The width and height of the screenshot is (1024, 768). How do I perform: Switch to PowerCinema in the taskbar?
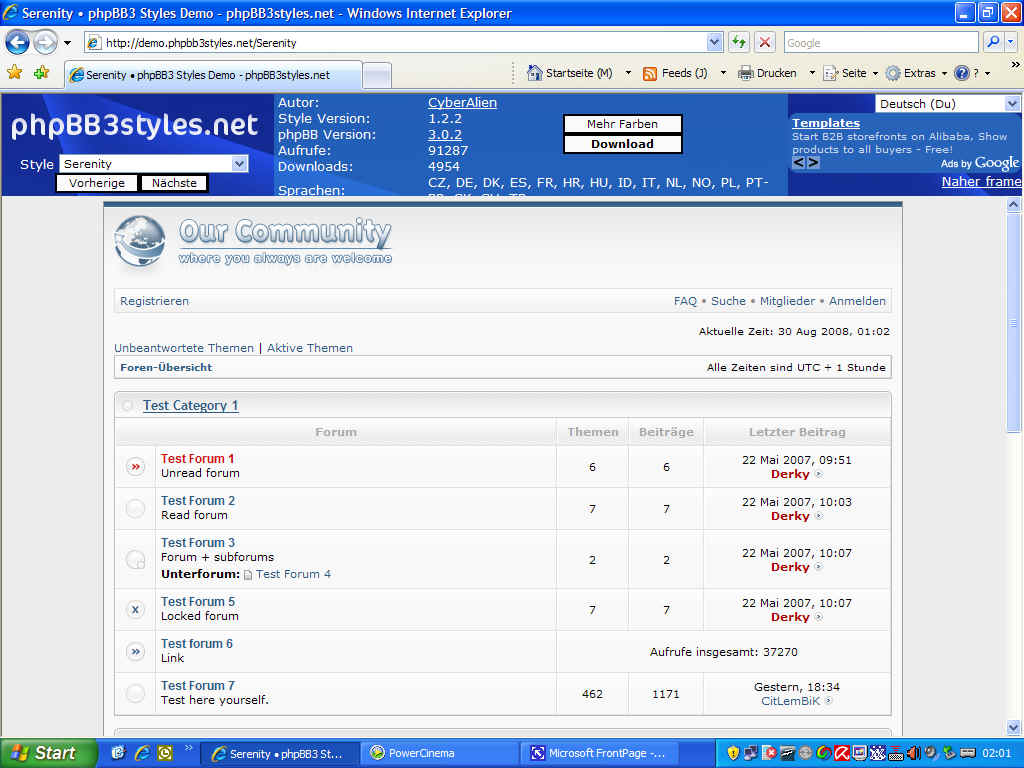pyautogui.click(x=440, y=753)
